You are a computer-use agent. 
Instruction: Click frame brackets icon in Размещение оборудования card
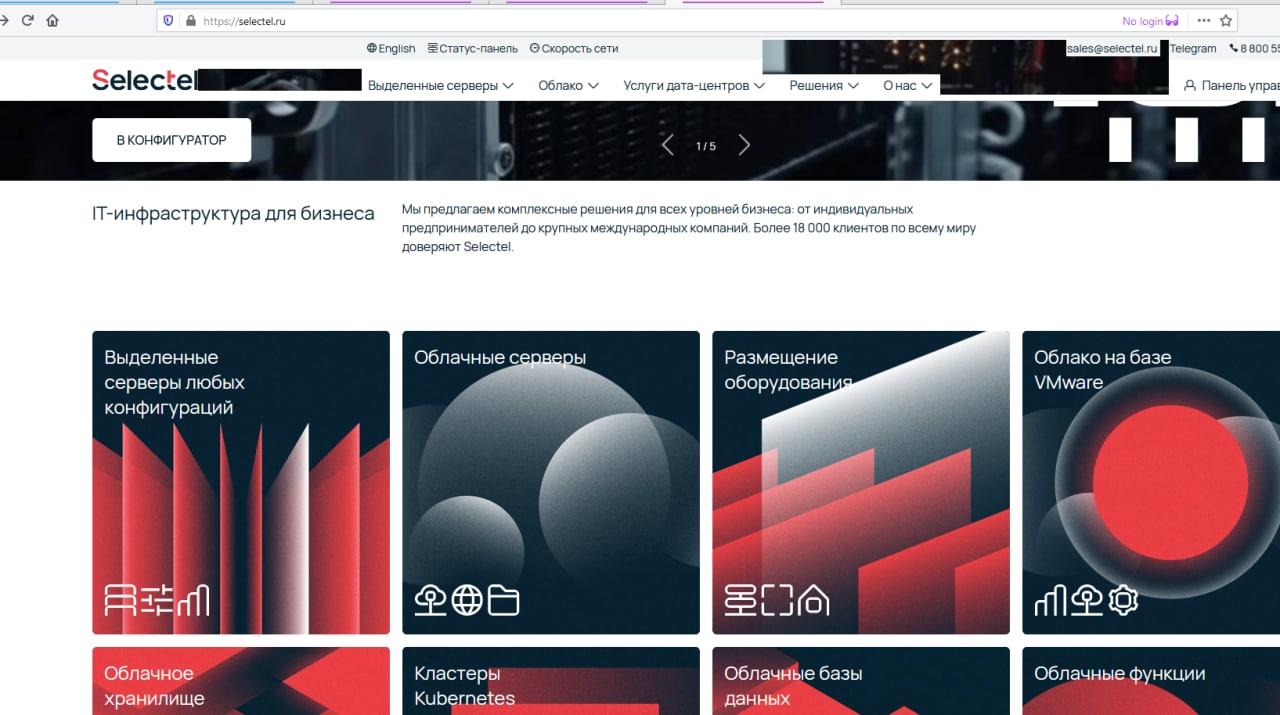pos(777,600)
